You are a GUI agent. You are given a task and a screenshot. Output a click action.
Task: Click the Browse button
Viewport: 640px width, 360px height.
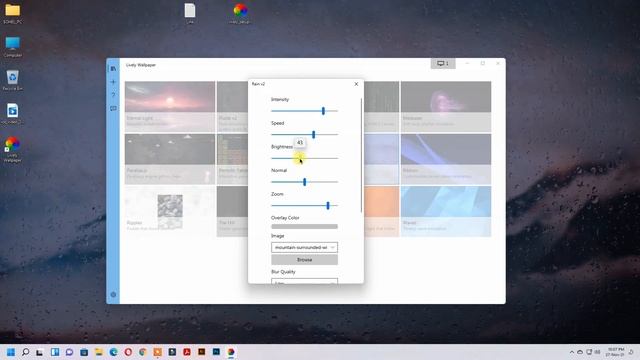tap(304, 260)
